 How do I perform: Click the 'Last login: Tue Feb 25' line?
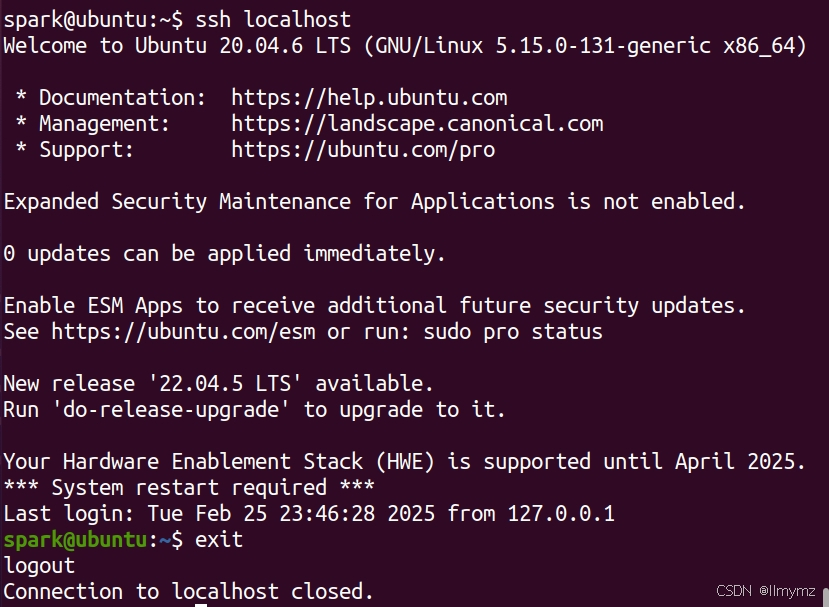coord(309,514)
